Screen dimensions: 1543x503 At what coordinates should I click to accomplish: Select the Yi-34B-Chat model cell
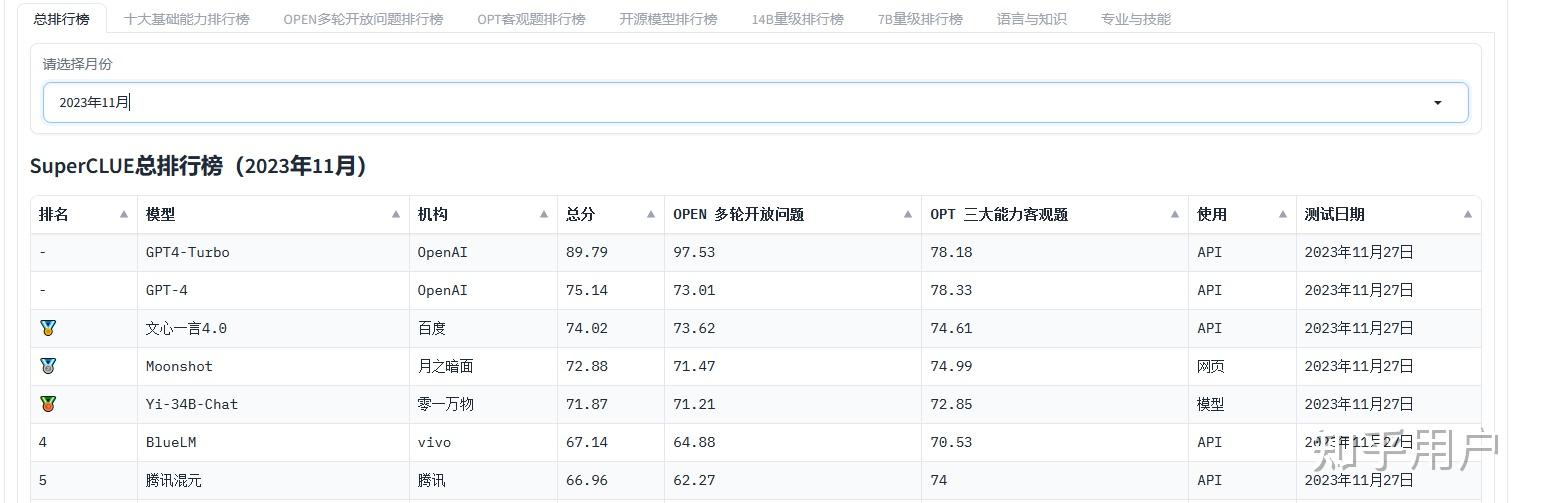click(x=273, y=404)
